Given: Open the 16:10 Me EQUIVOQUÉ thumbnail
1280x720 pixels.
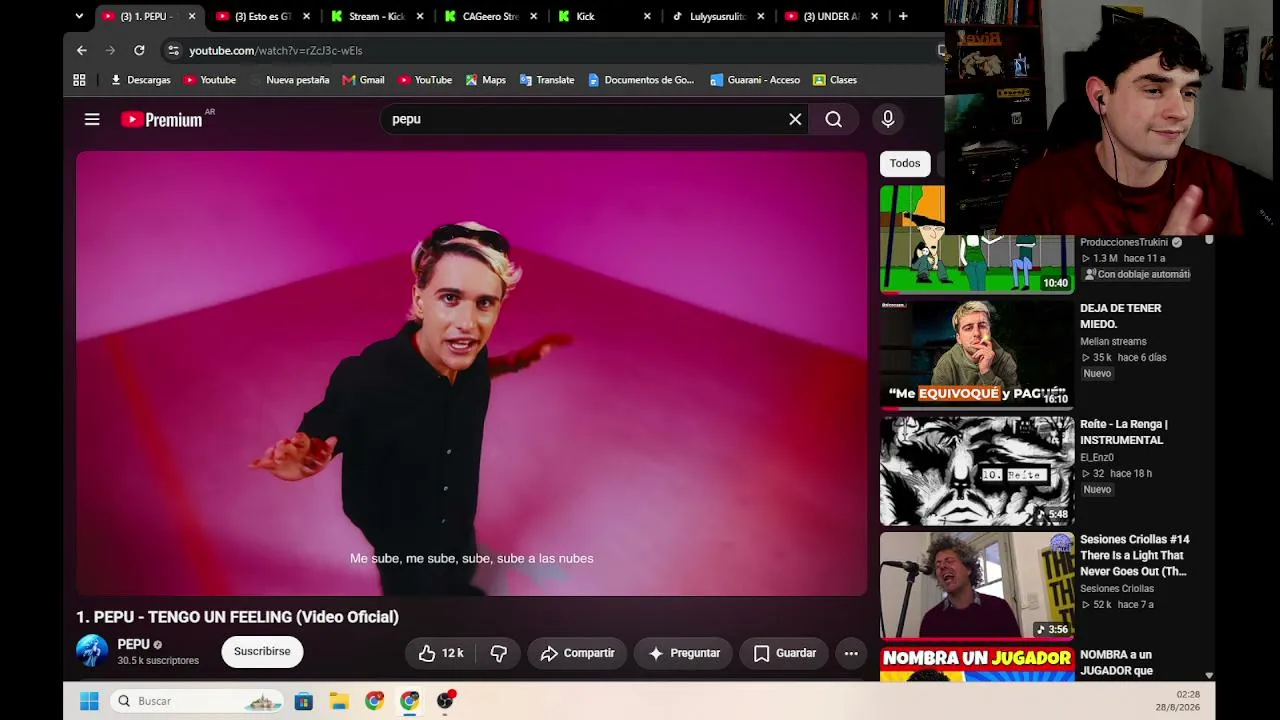Looking at the screenshot, I should [x=977, y=354].
